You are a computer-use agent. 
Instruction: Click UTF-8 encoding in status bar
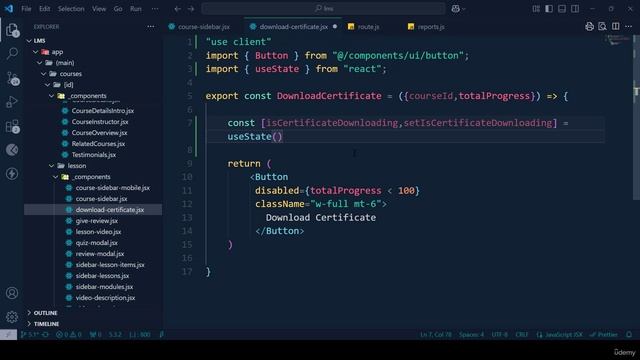(x=500, y=334)
